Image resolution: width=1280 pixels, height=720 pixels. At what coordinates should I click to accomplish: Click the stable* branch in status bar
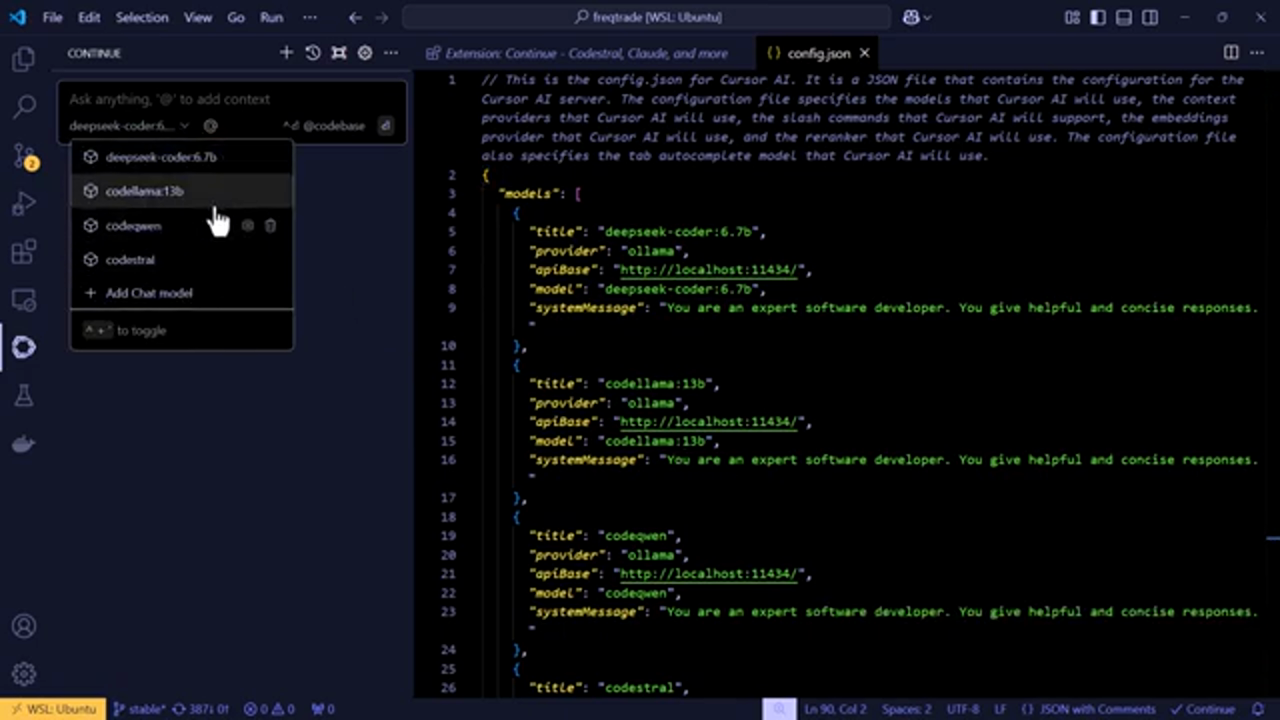click(139, 709)
